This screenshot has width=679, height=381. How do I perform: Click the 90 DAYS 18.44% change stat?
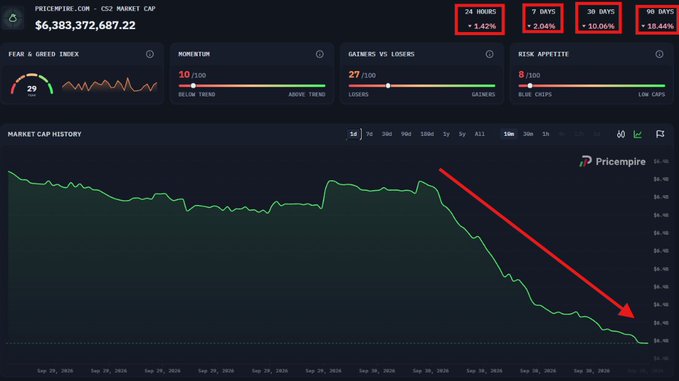pos(657,19)
